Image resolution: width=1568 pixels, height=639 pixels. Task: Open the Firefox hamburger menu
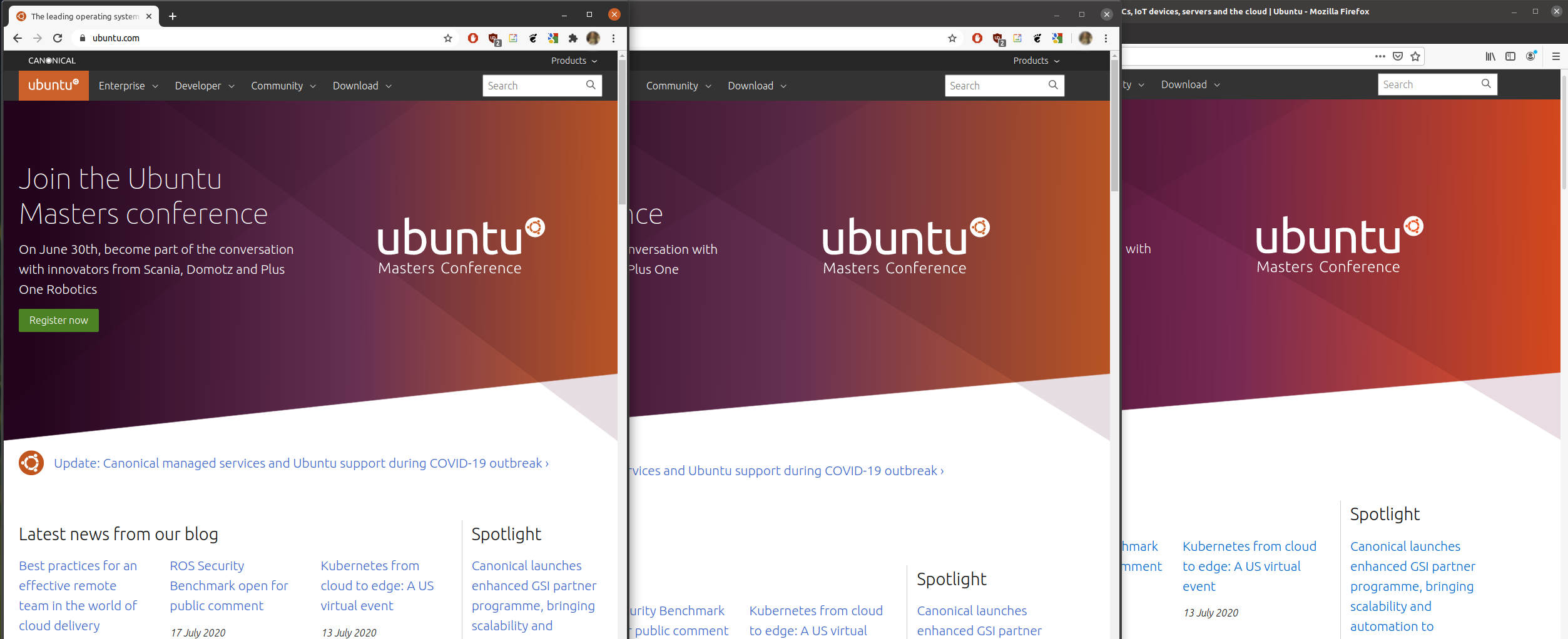click(x=1555, y=56)
